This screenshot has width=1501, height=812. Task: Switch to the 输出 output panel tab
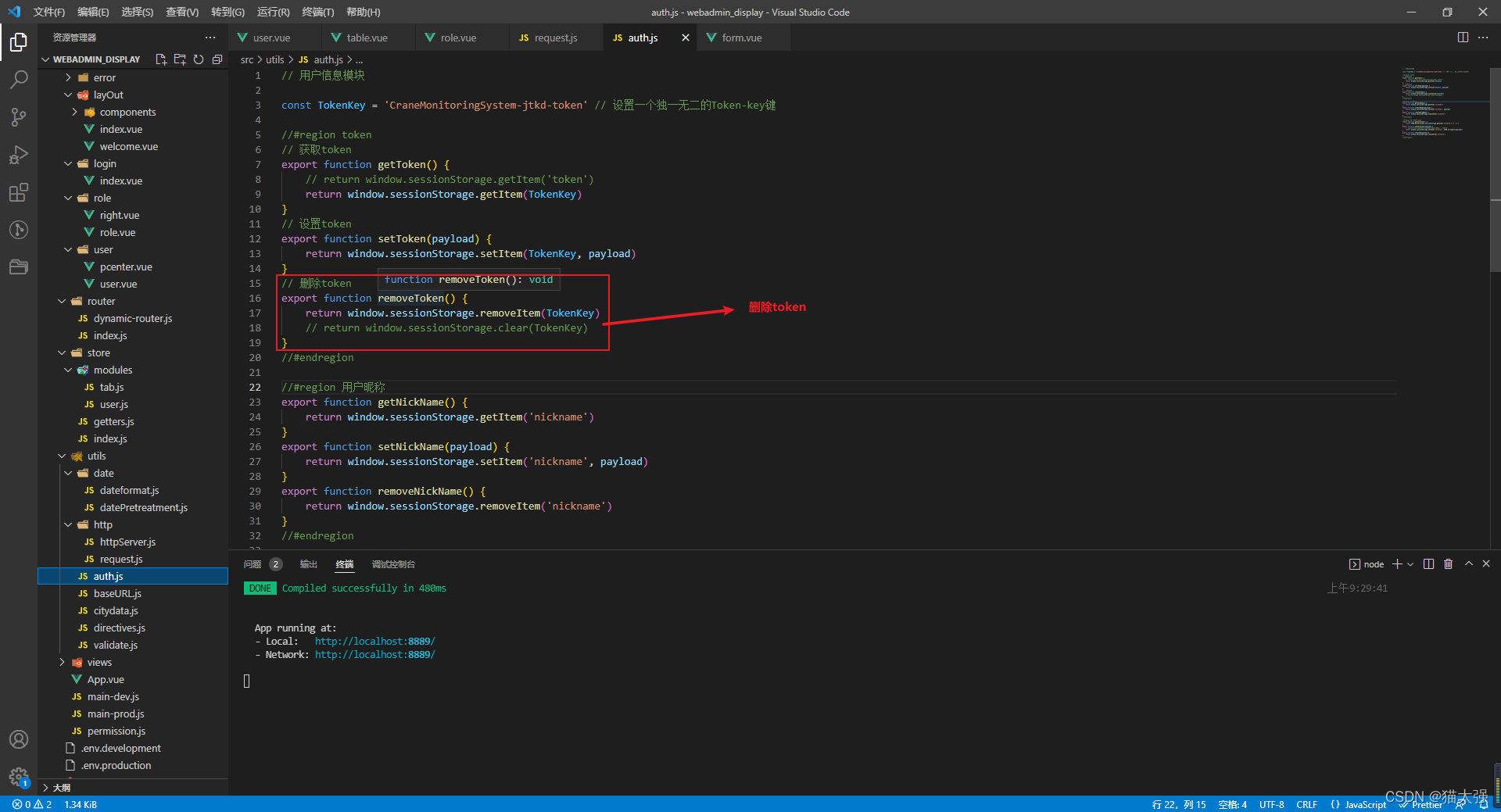click(309, 564)
